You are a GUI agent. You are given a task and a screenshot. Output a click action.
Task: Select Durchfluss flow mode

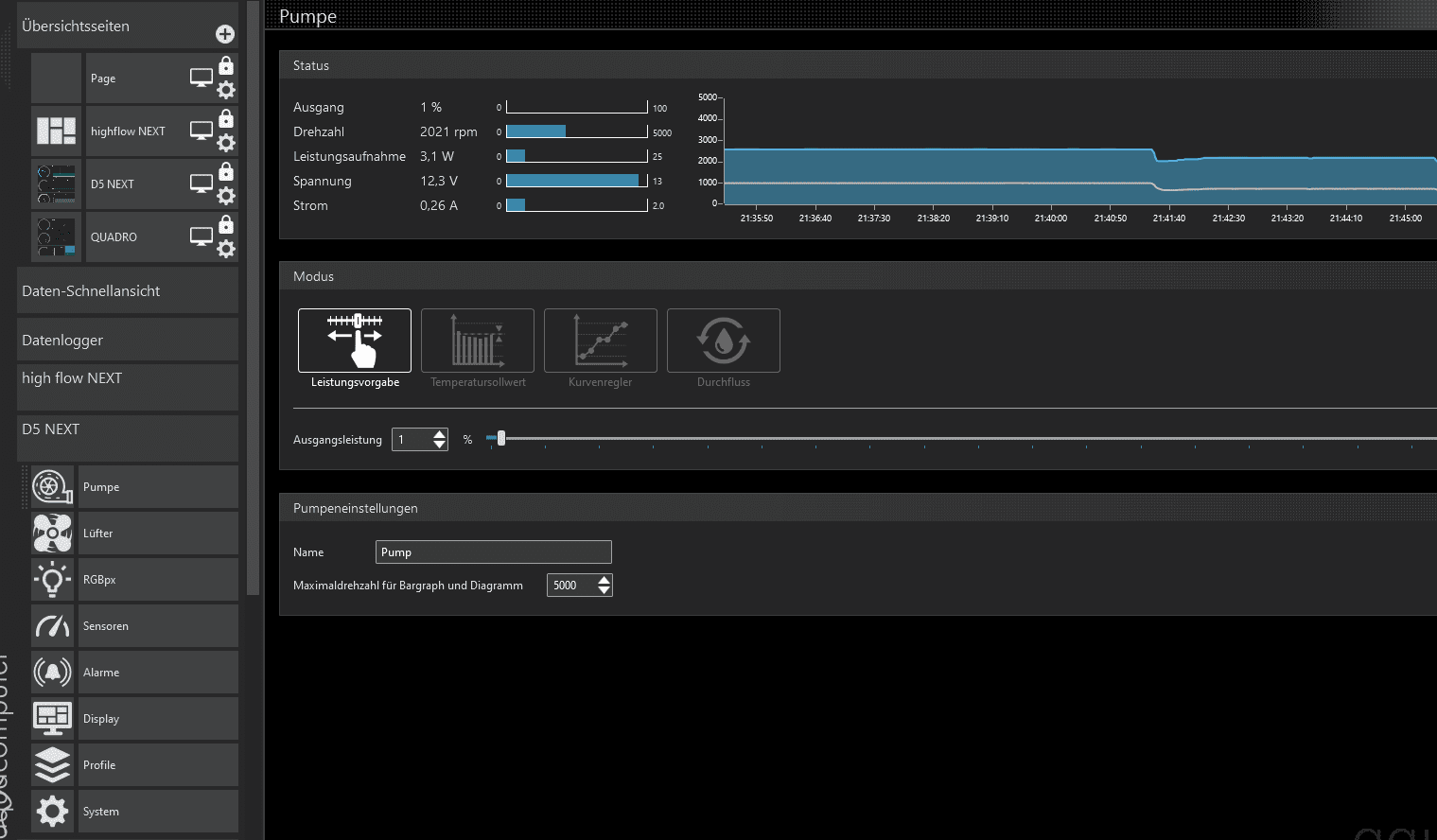click(x=724, y=341)
